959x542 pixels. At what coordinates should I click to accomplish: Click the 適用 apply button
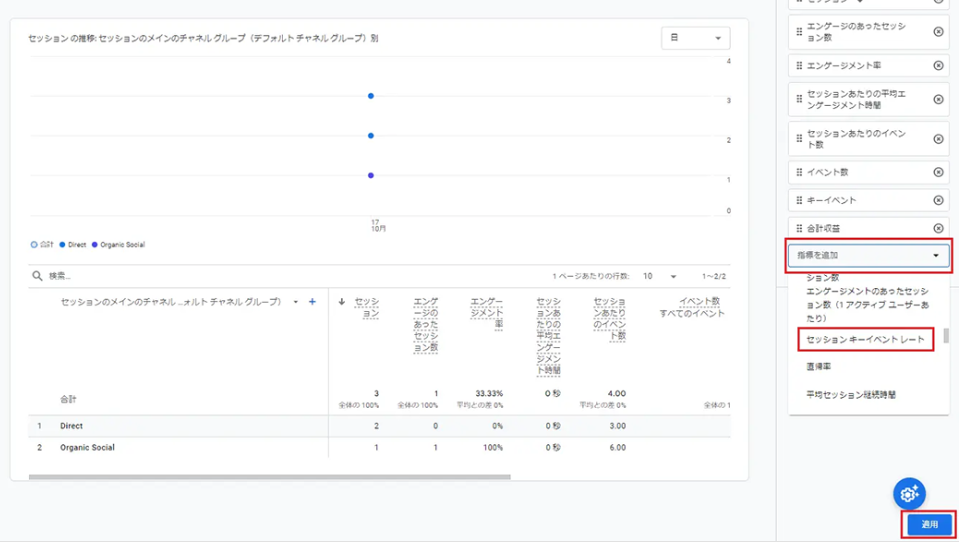click(x=929, y=524)
